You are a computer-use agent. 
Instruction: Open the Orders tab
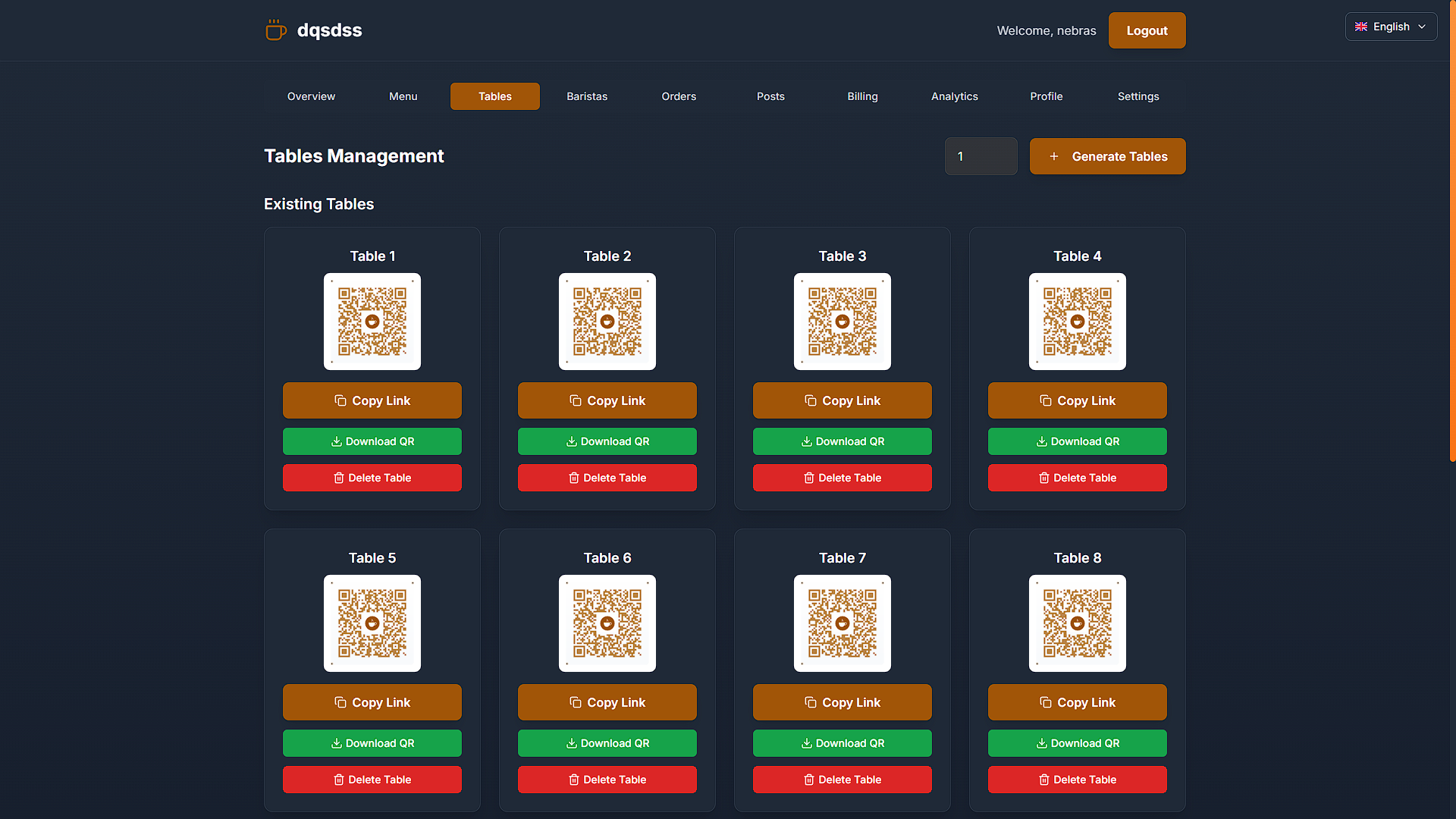click(x=679, y=96)
